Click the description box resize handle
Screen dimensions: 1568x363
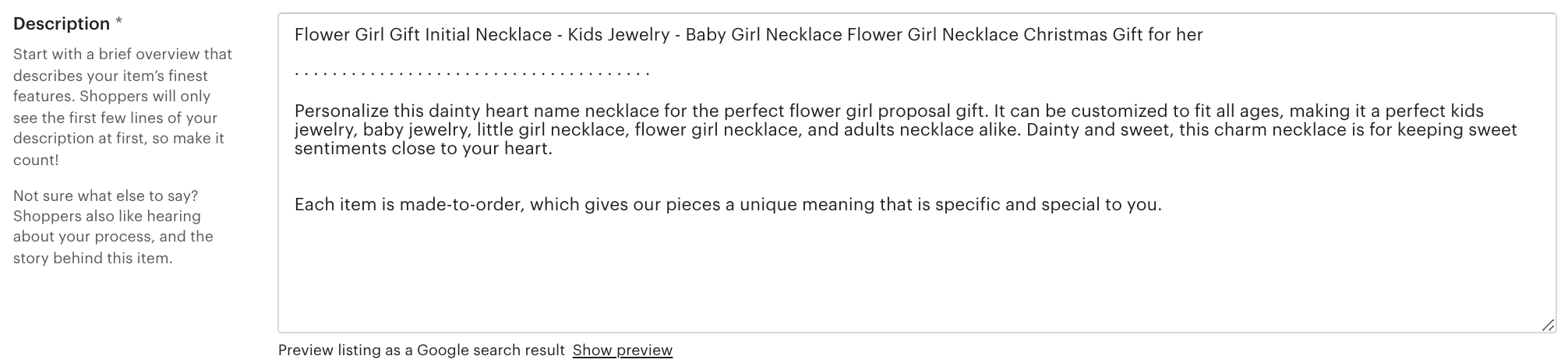[x=1548, y=326]
